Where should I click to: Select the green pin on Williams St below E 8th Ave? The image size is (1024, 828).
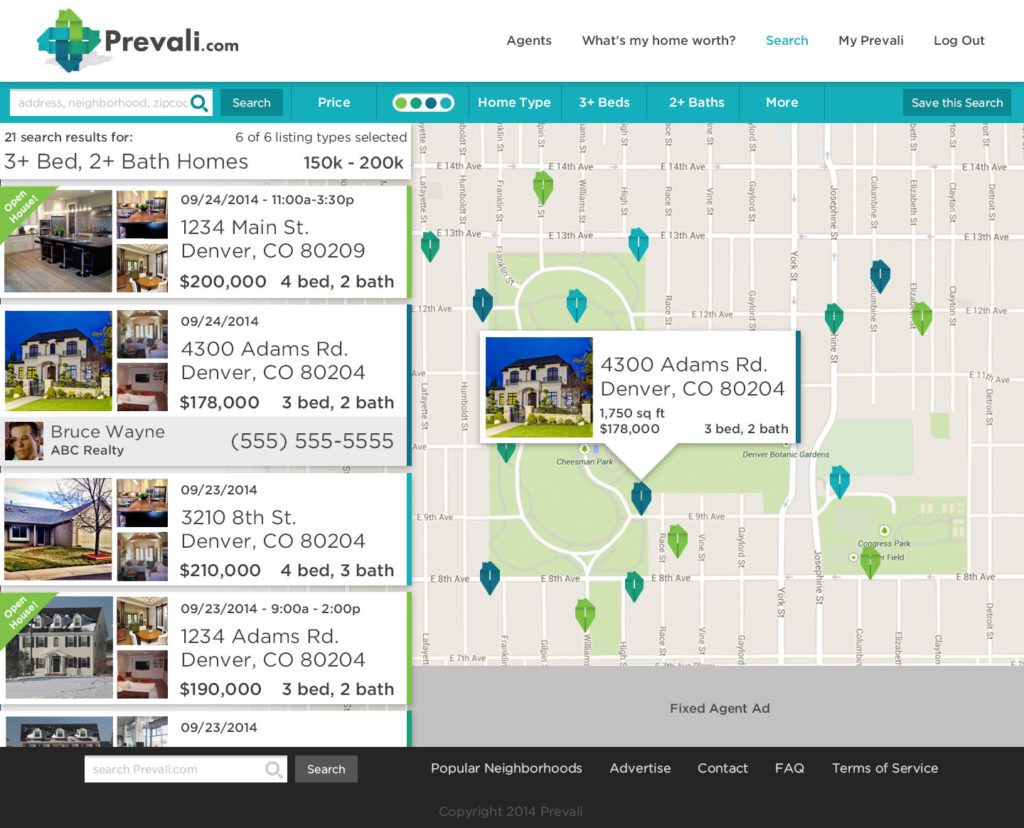pyautogui.click(x=585, y=615)
